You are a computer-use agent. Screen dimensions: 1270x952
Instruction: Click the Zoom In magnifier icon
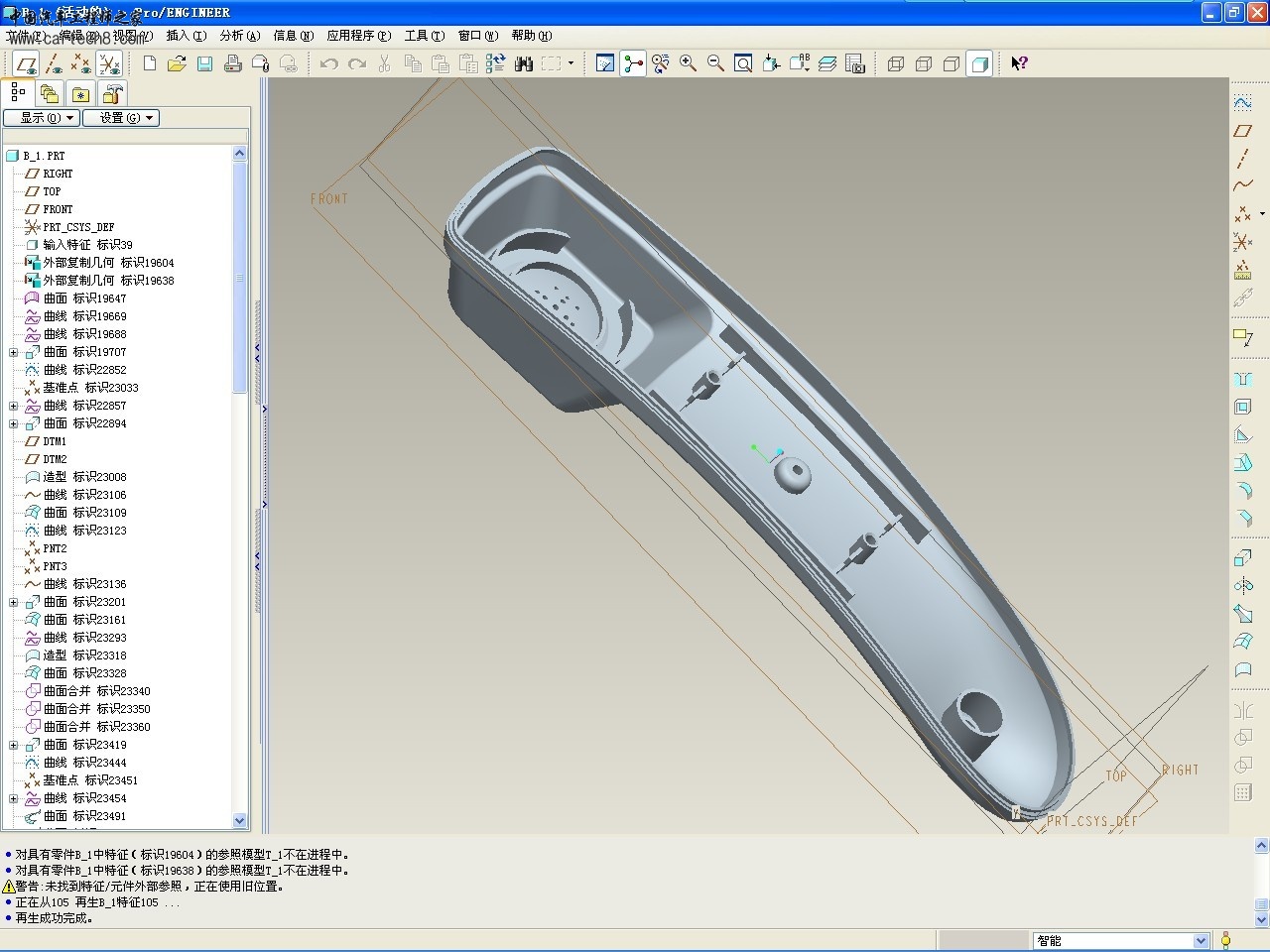click(688, 63)
